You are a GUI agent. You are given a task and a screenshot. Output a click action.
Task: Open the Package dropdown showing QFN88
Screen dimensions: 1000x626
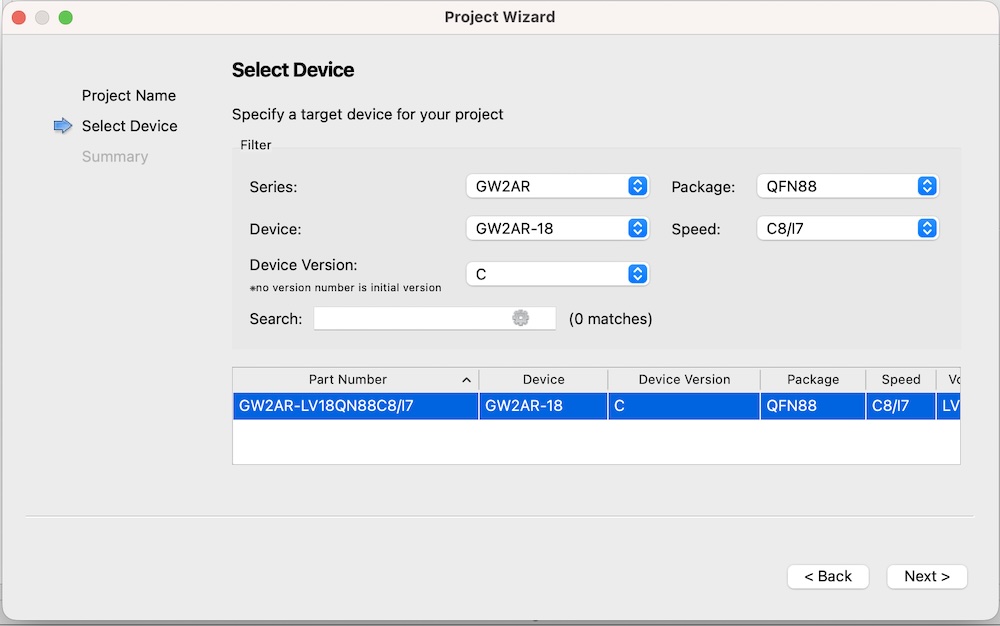tap(847, 186)
